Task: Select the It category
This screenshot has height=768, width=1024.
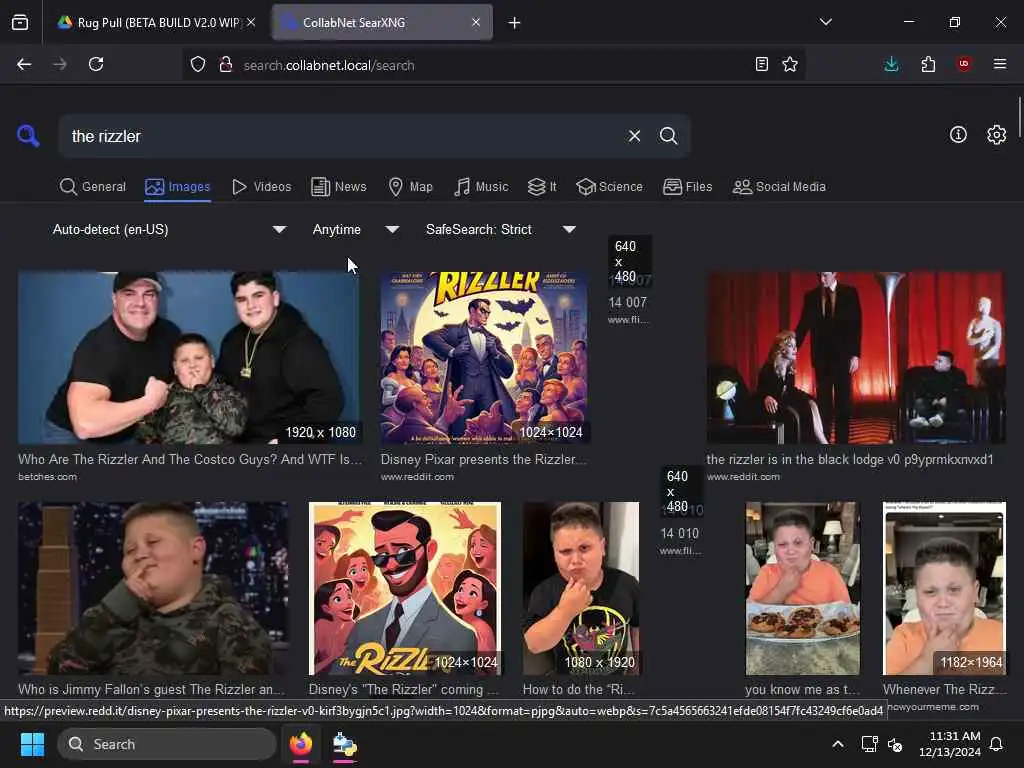Action: coord(542,187)
